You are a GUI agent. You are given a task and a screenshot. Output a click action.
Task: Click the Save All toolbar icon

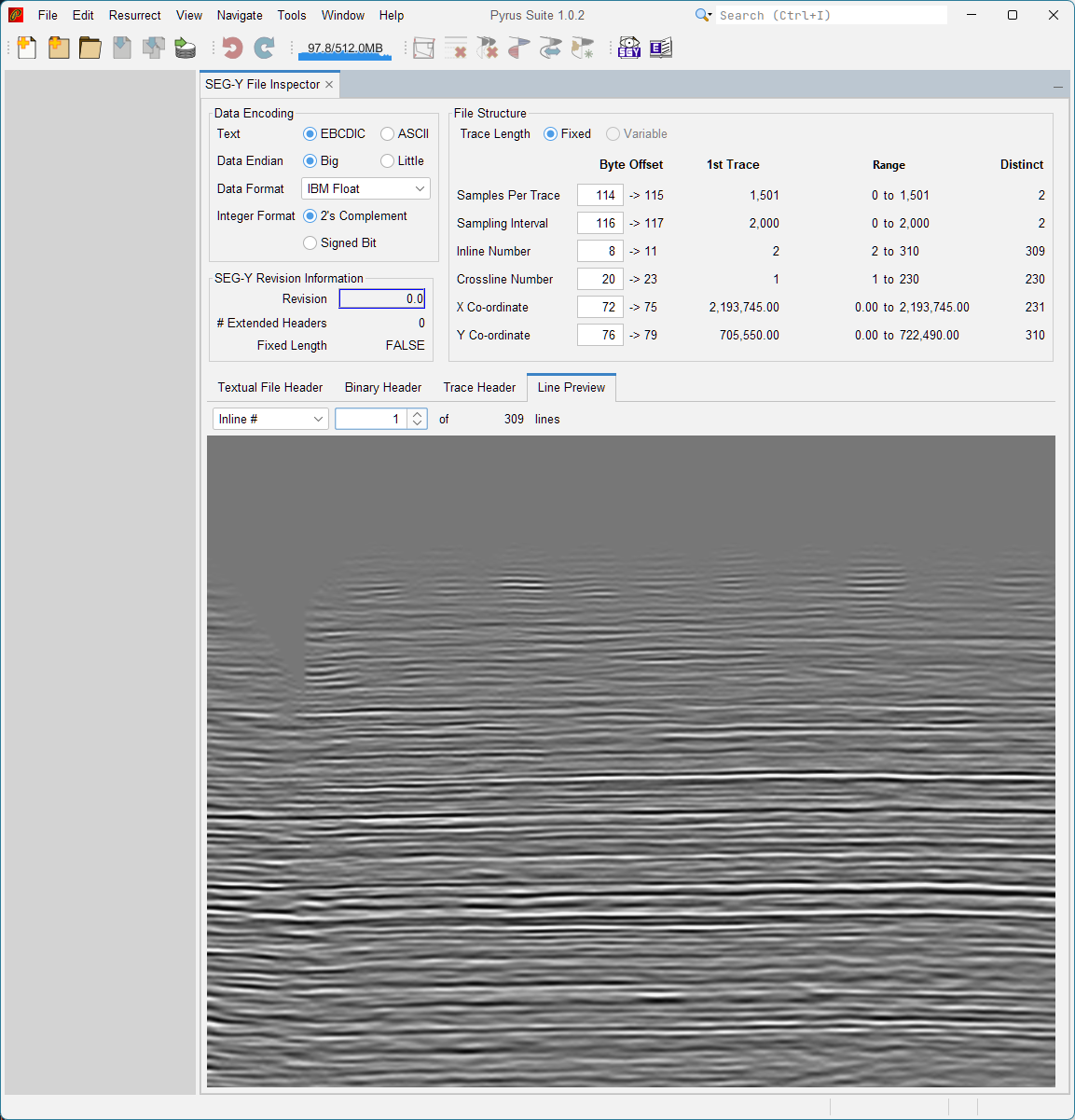point(154,48)
